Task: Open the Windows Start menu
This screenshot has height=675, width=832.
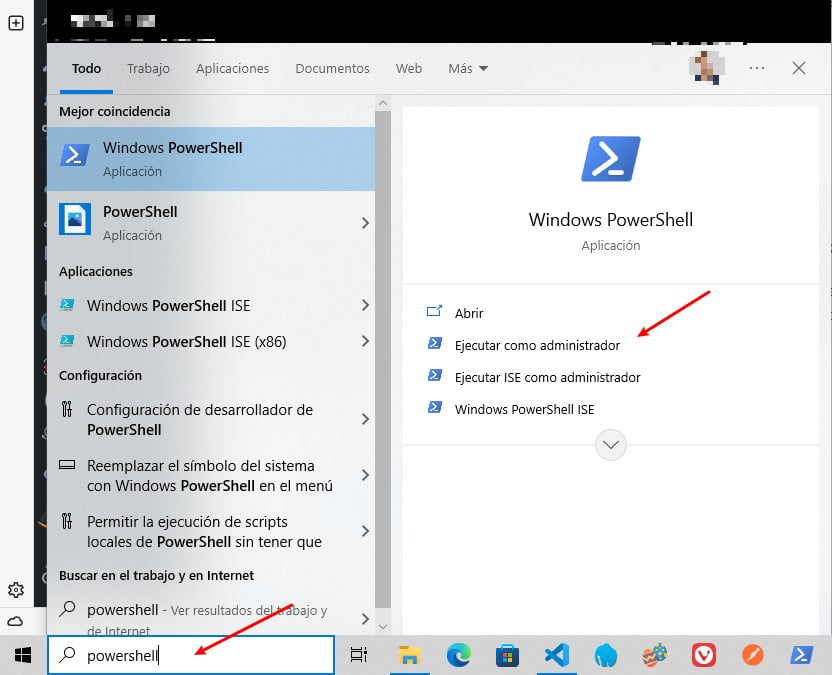Action: point(23,655)
